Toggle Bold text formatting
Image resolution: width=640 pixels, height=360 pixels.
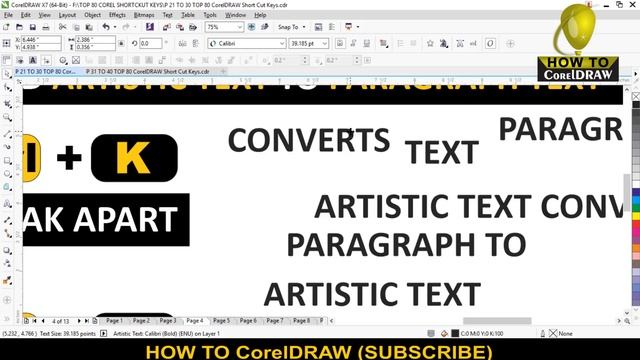point(340,43)
